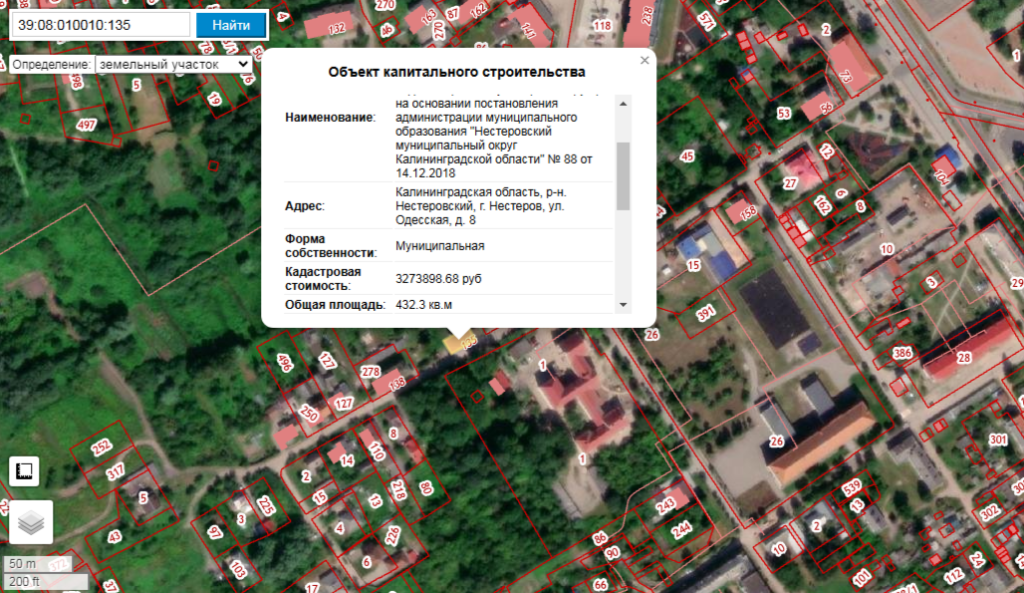The width and height of the screenshot is (1024, 593).
Task: Select parcel 386 on the map
Action: pos(902,354)
